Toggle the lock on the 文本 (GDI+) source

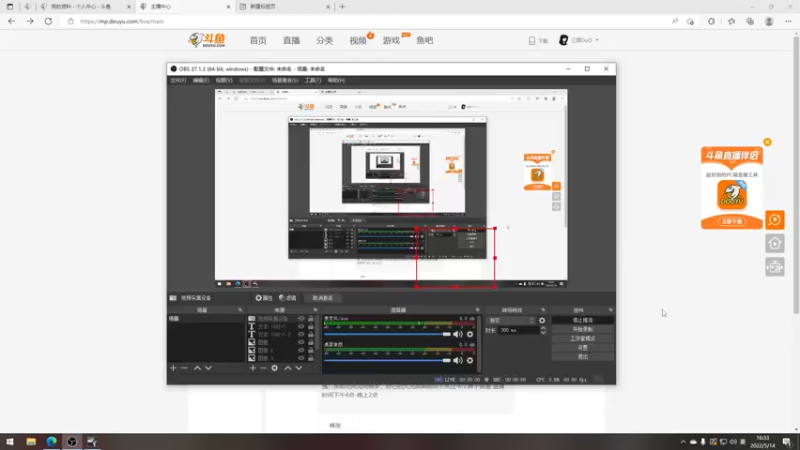[311, 327]
